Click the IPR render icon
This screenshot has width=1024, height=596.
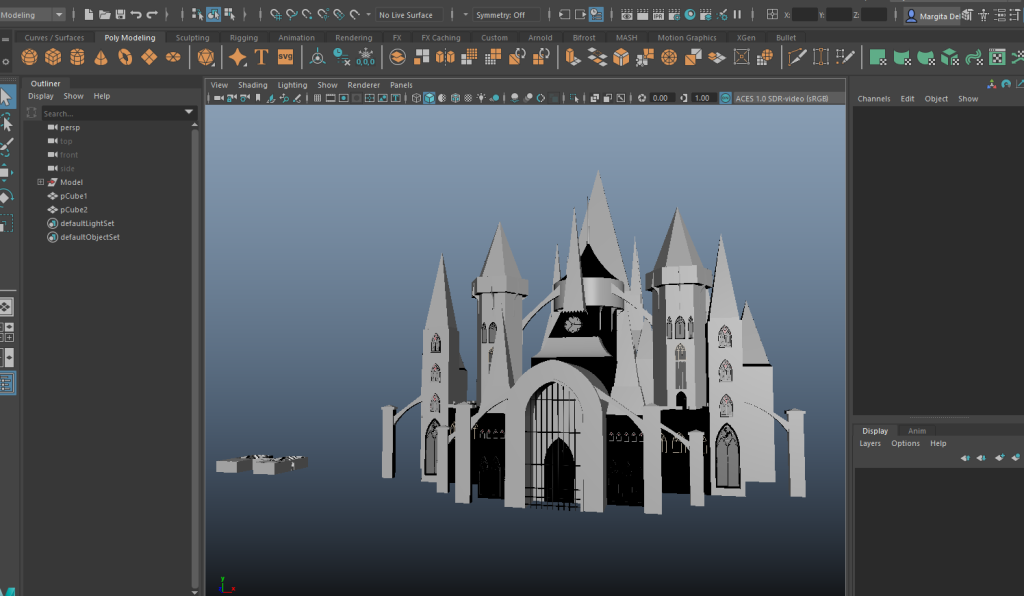tap(658, 14)
